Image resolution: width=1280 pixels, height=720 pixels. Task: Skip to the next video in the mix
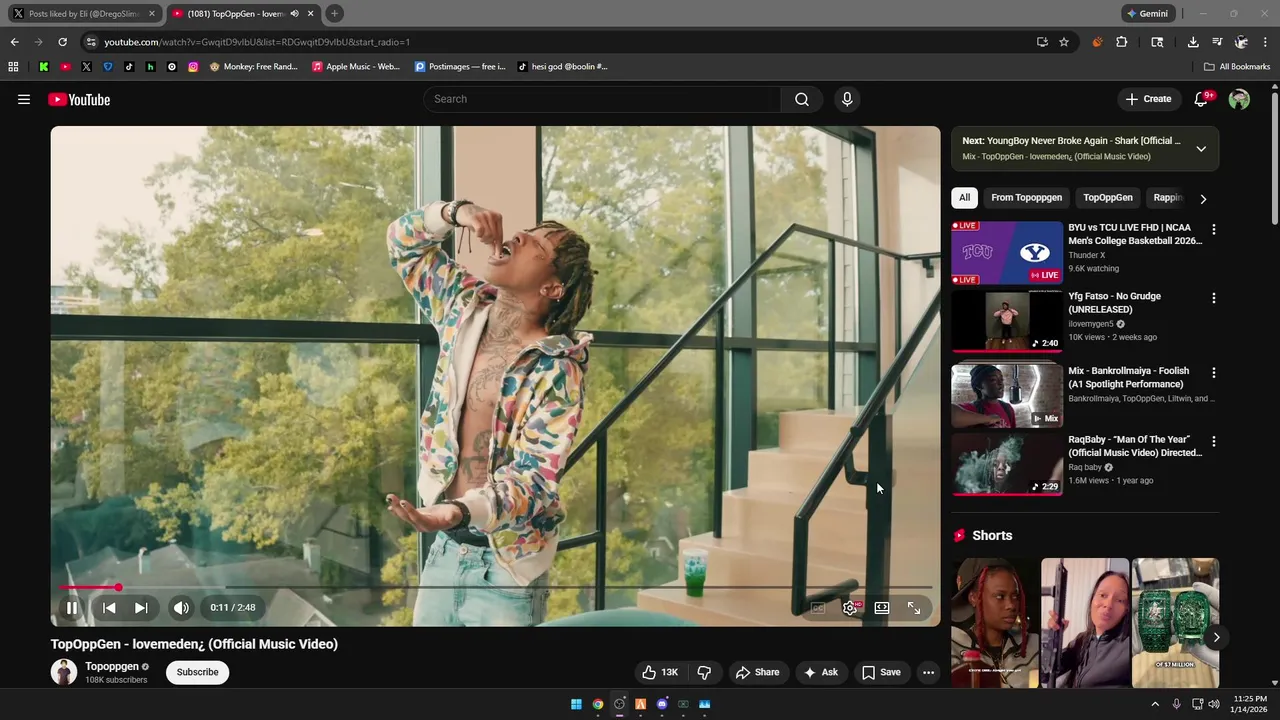(141, 608)
